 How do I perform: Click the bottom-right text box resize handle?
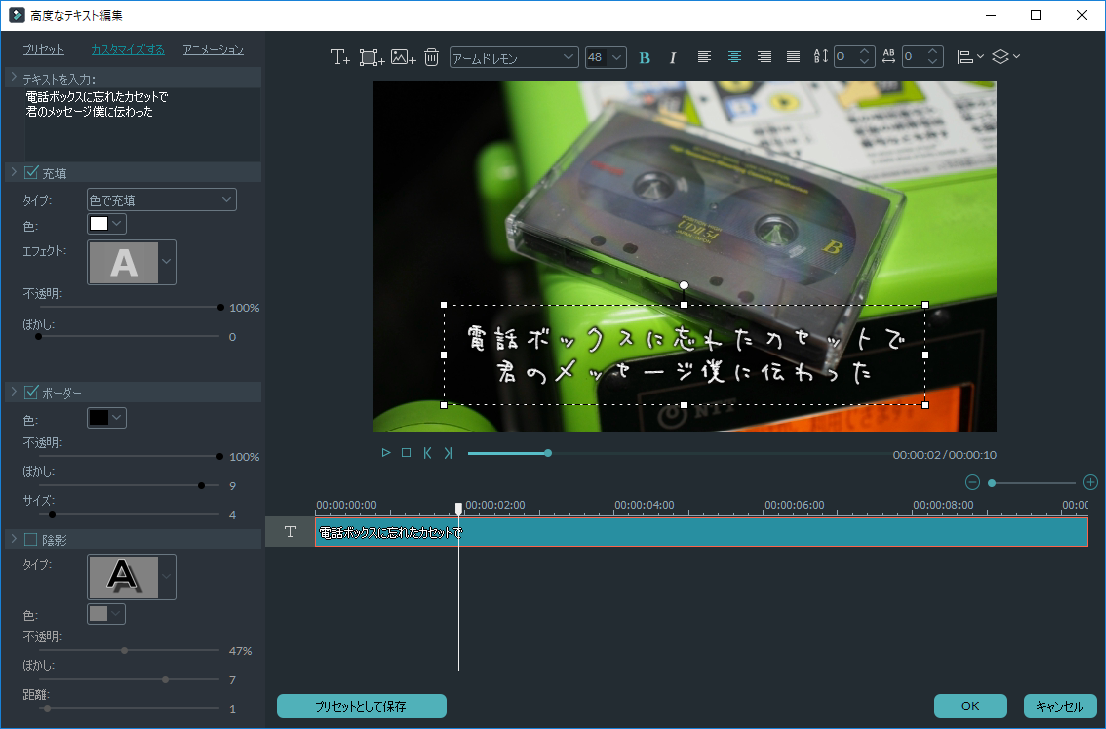tap(925, 405)
